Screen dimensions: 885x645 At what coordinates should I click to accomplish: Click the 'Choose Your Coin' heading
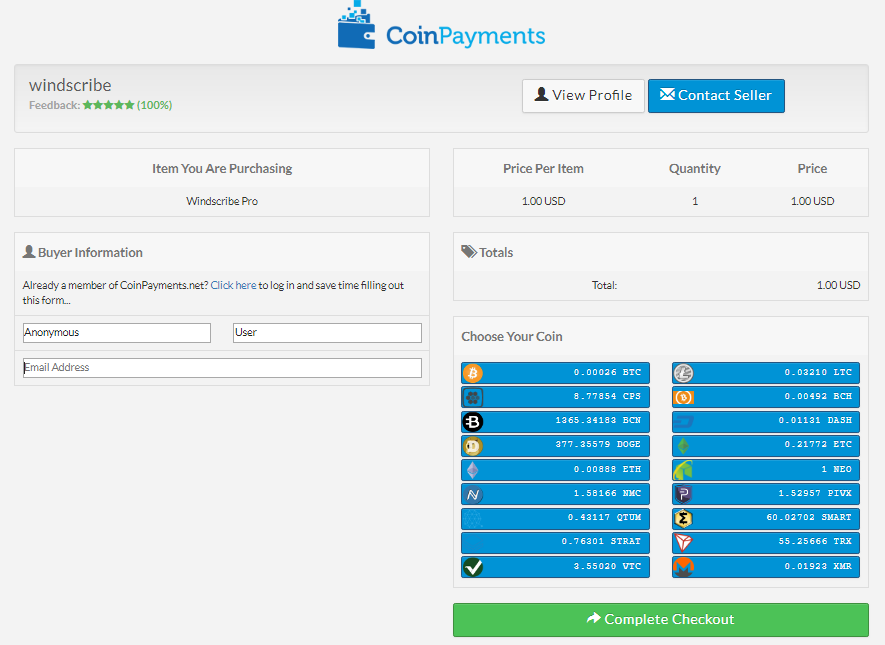click(x=512, y=337)
